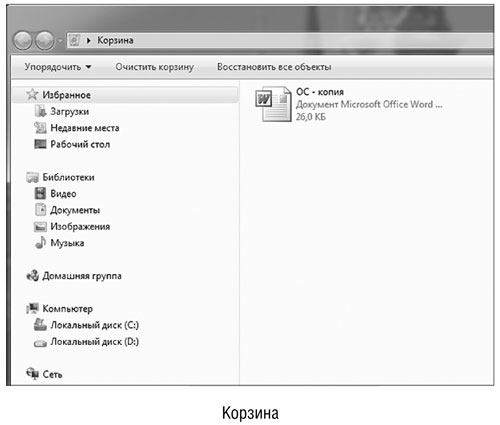Select the Word document ОС - копия icon
The width and height of the screenshot is (500, 425).
(273, 104)
